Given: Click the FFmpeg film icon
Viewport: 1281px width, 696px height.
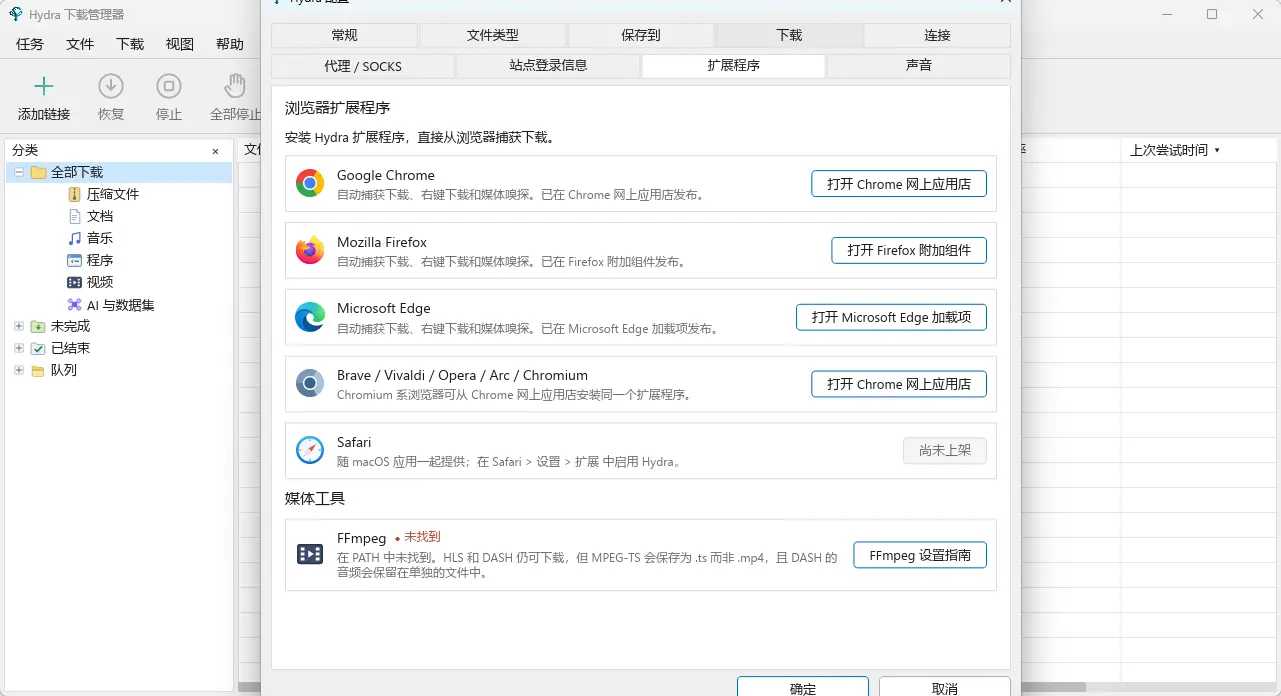Looking at the screenshot, I should [310, 554].
